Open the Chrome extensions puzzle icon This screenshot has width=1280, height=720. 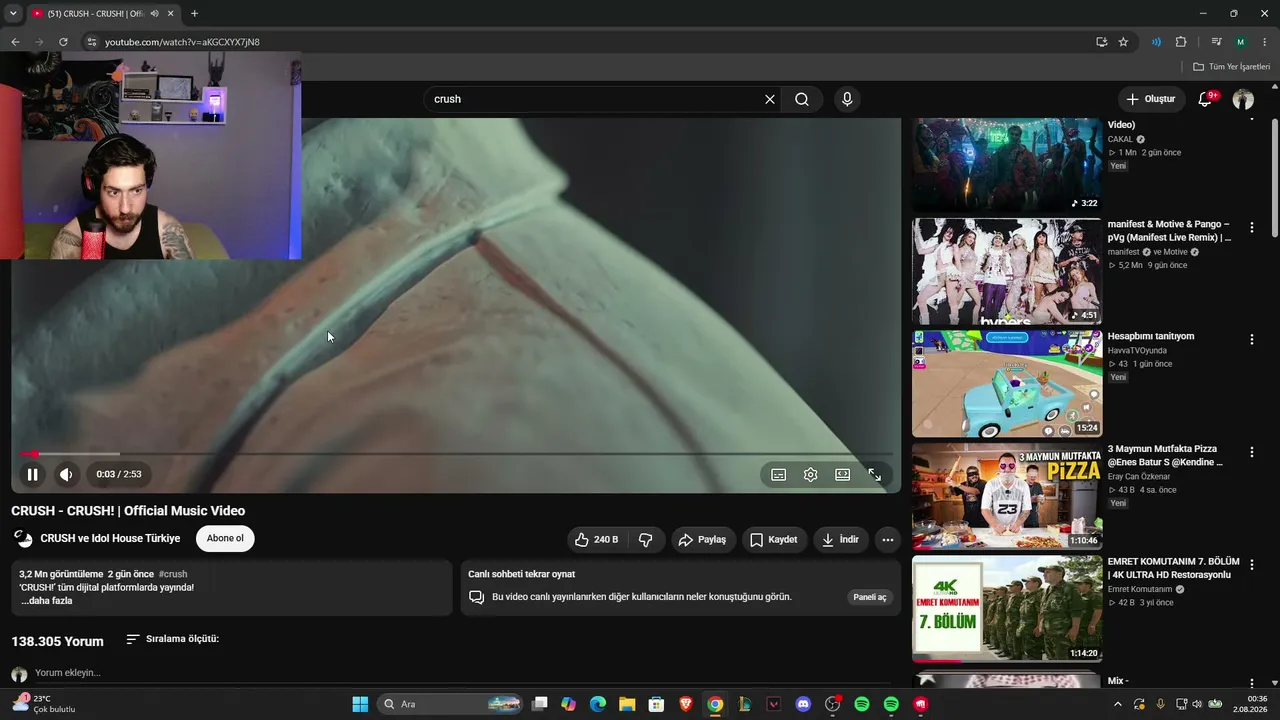point(1181,42)
